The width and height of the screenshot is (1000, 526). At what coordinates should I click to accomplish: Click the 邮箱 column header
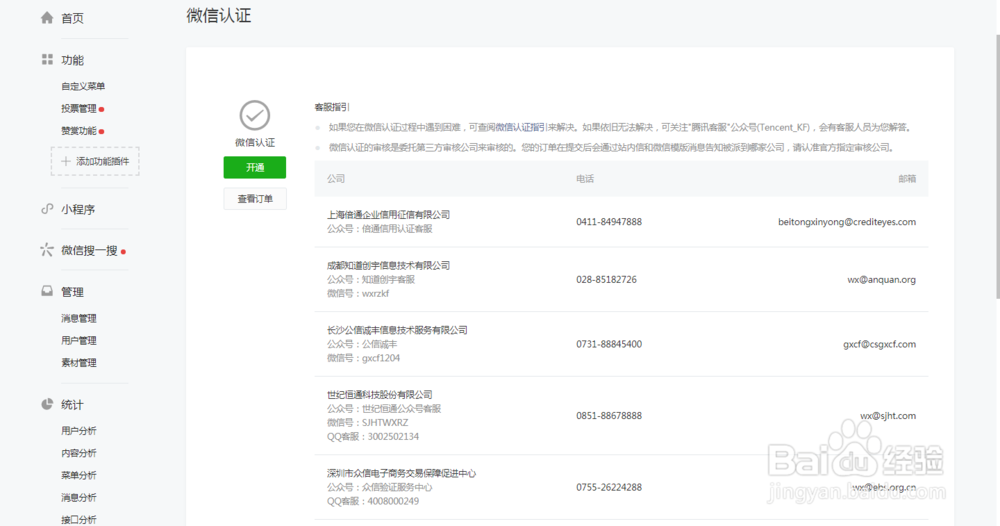point(907,179)
